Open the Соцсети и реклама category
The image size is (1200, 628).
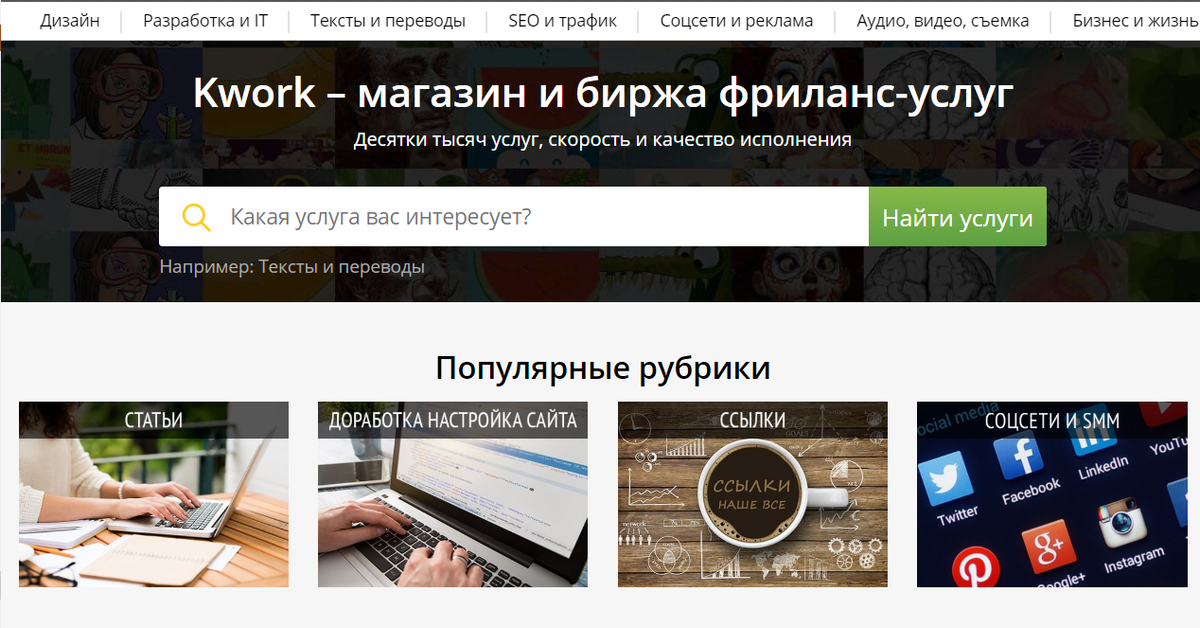737,20
